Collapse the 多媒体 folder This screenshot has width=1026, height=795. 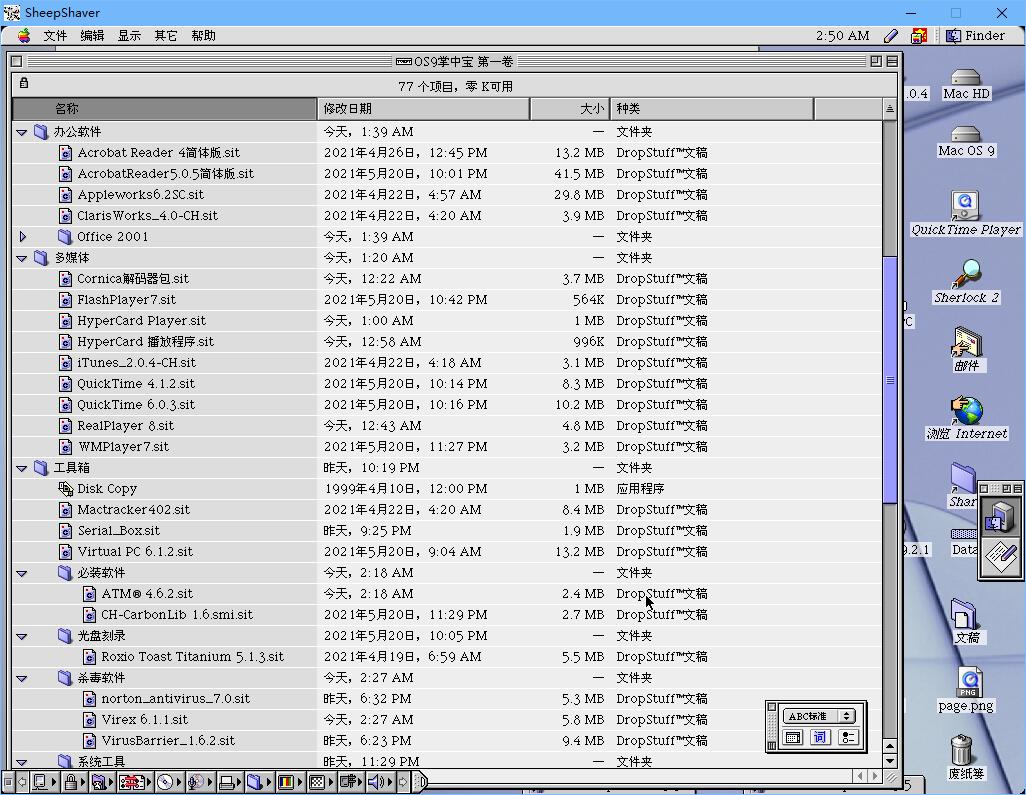(22, 258)
